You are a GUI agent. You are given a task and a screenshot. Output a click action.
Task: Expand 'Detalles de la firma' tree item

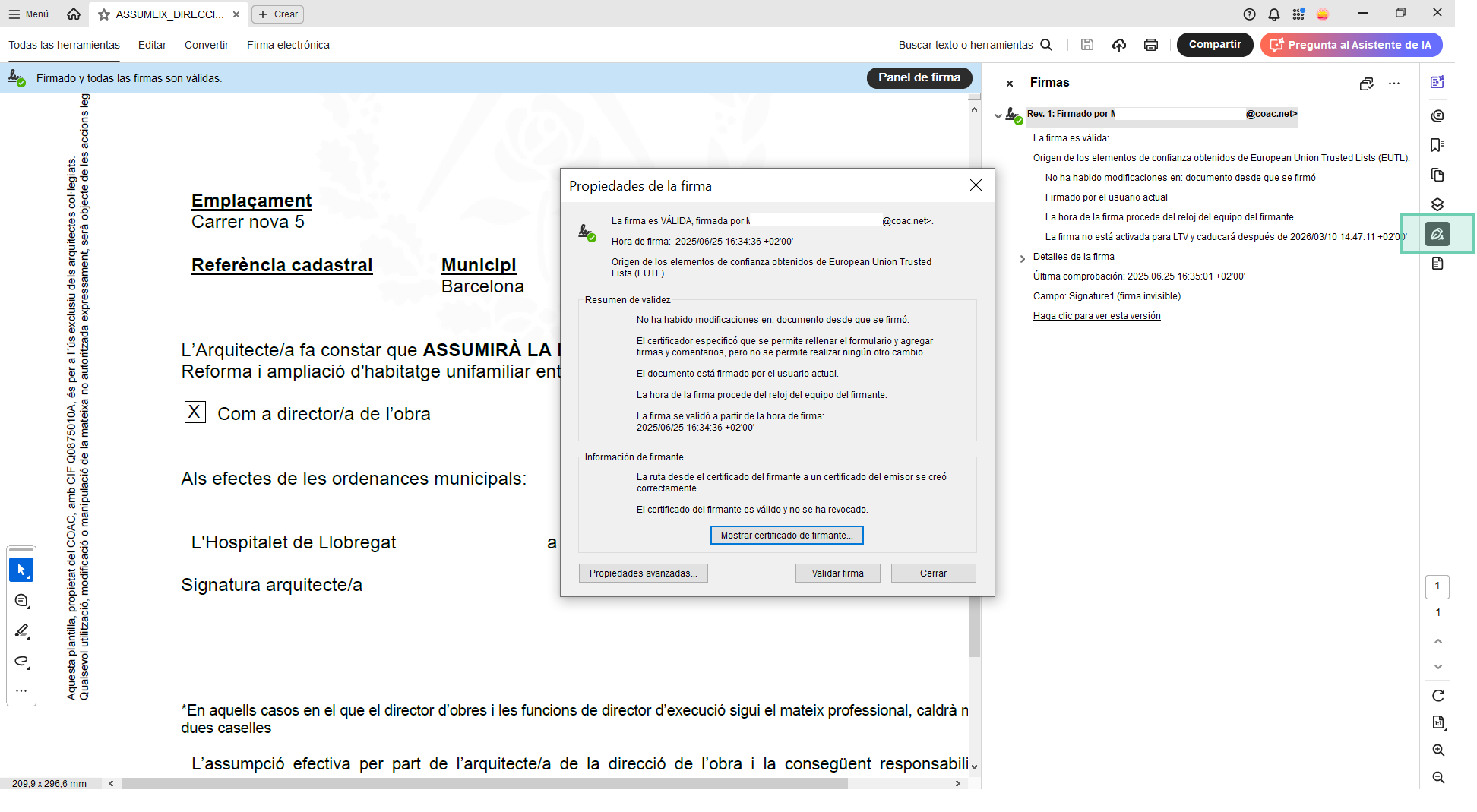pyautogui.click(x=1023, y=258)
